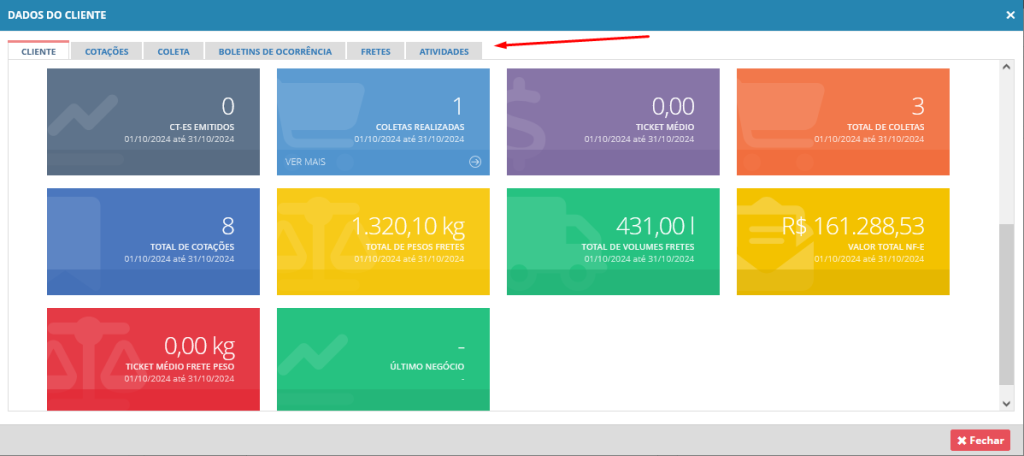Go to Boletins de Ocorrência tab
1024x456 pixels.
point(275,52)
